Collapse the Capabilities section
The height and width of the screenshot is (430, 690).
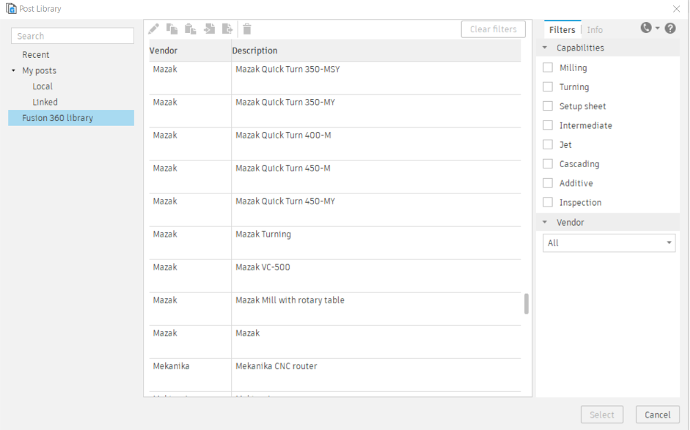545,48
